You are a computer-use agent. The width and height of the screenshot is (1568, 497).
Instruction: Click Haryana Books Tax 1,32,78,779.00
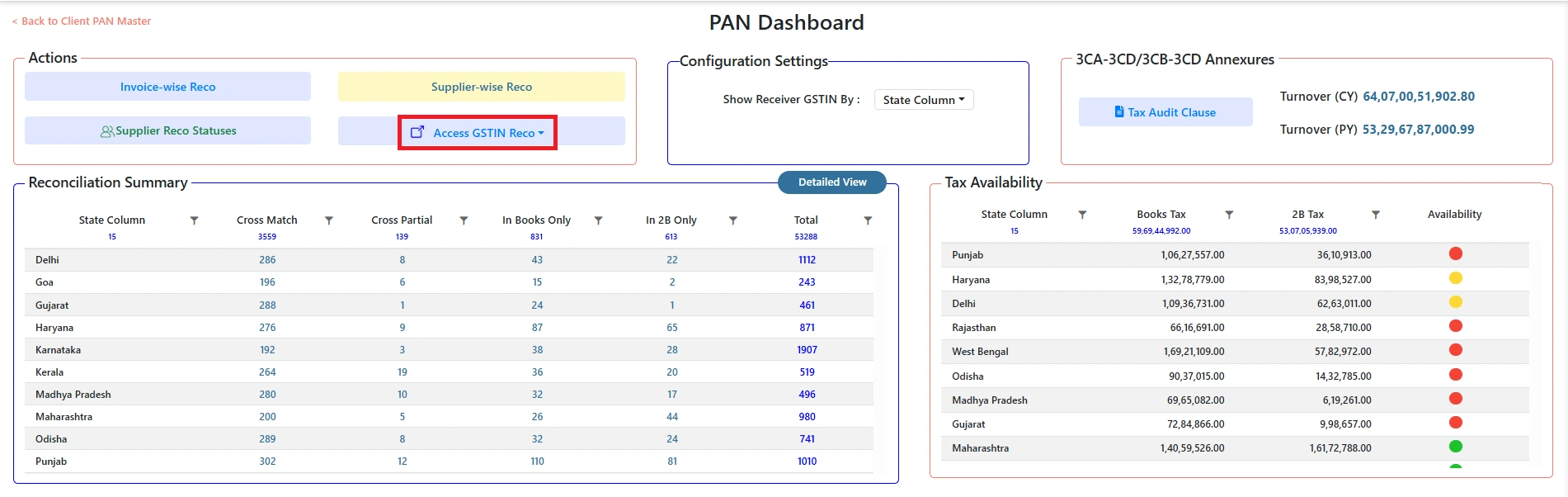pos(1192,280)
